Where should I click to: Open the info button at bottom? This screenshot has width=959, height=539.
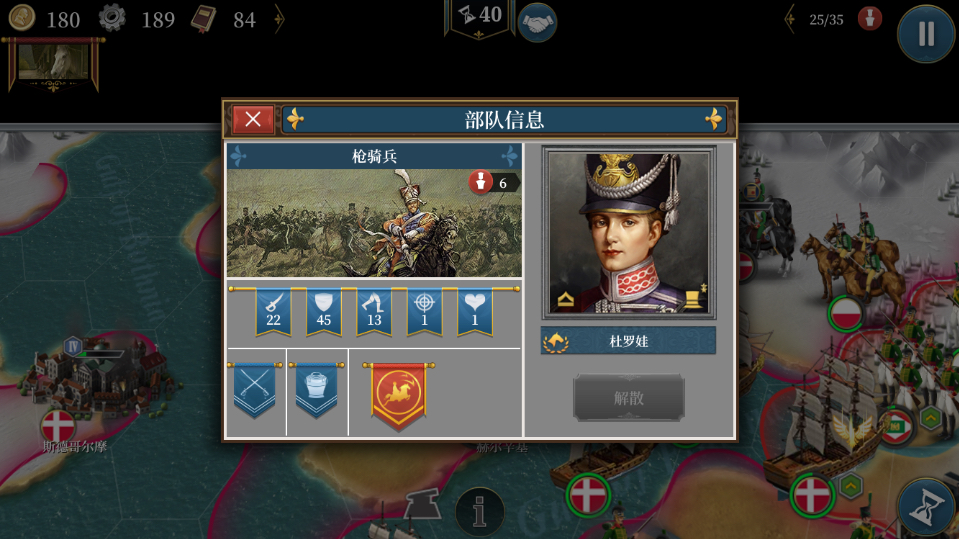point(480,511)
